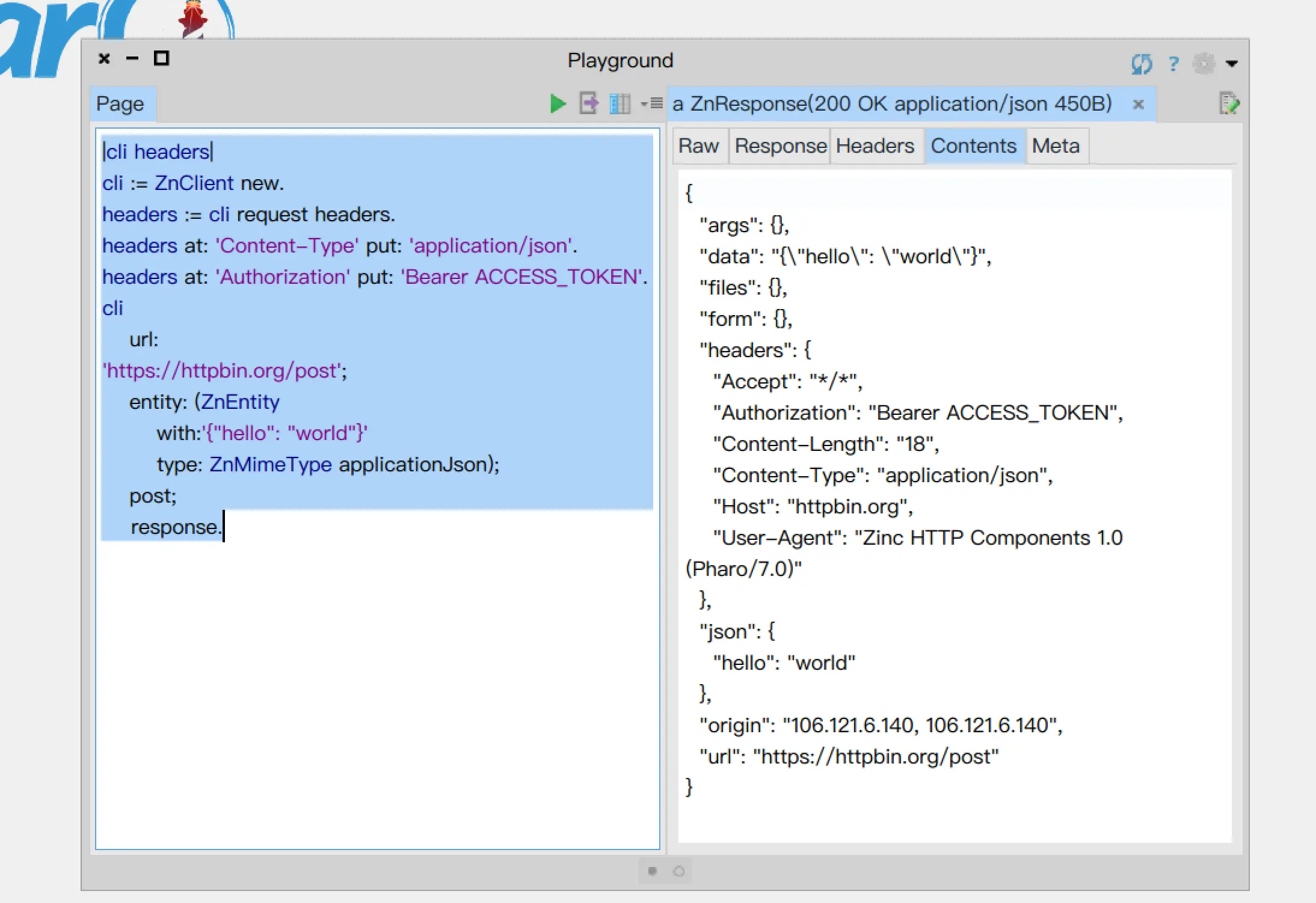This screenshot has height=903, width=1316.
Task: Click the Contents tab
Action: pos(973,146)
